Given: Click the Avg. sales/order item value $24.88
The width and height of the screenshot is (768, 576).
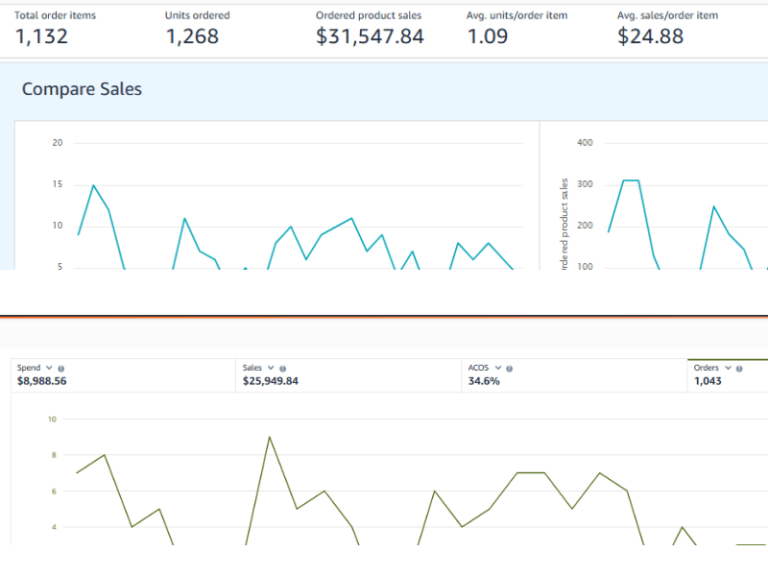Looking at the screenshot, I should [651, 36].
